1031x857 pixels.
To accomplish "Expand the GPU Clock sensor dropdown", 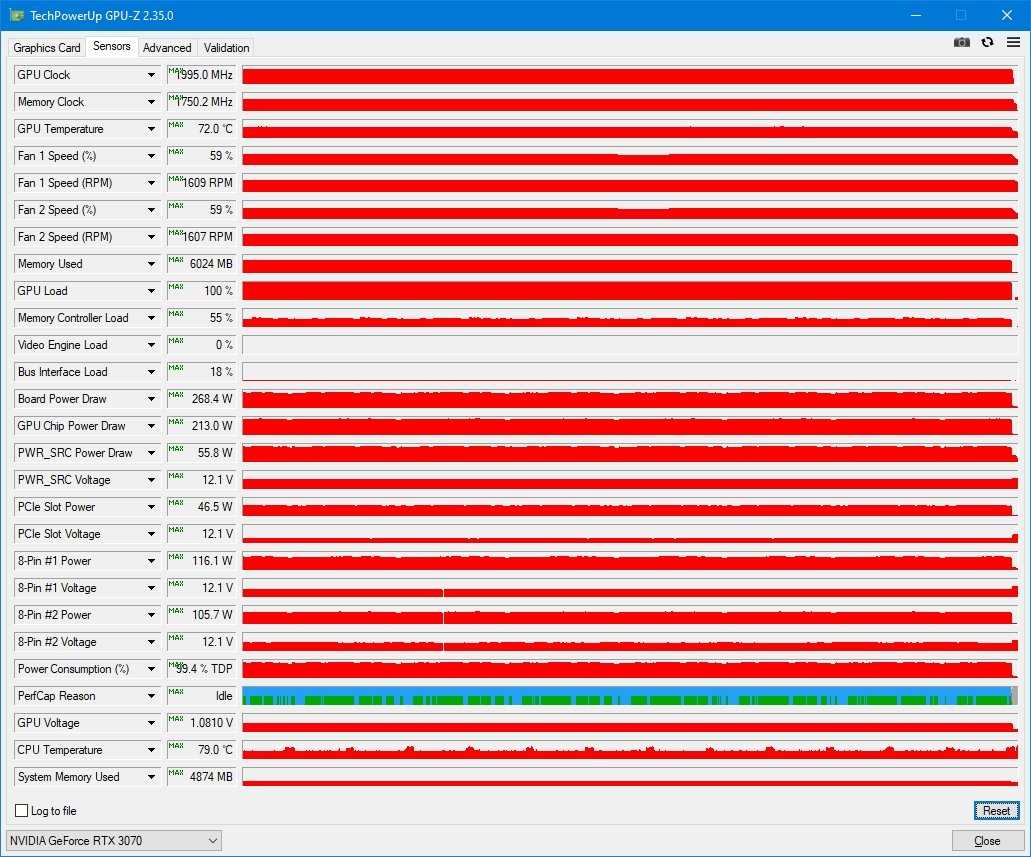I will [x=151, y=75].
